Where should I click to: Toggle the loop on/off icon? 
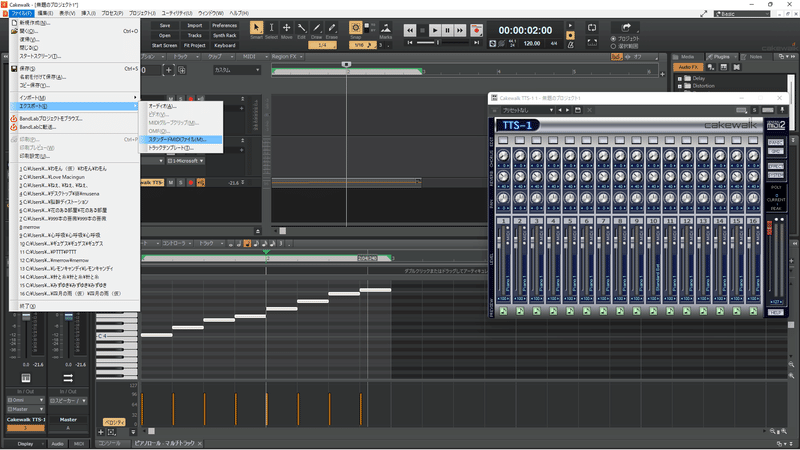pyautogui.click(x=592, y=28)
